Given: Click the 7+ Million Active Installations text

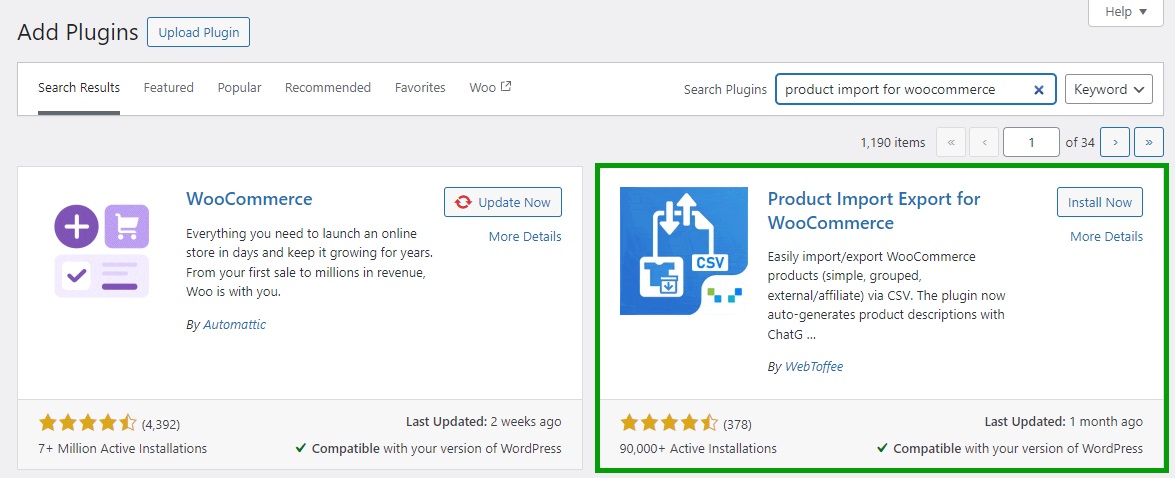Looking at the screenshot, I should (x=123, y=449).
